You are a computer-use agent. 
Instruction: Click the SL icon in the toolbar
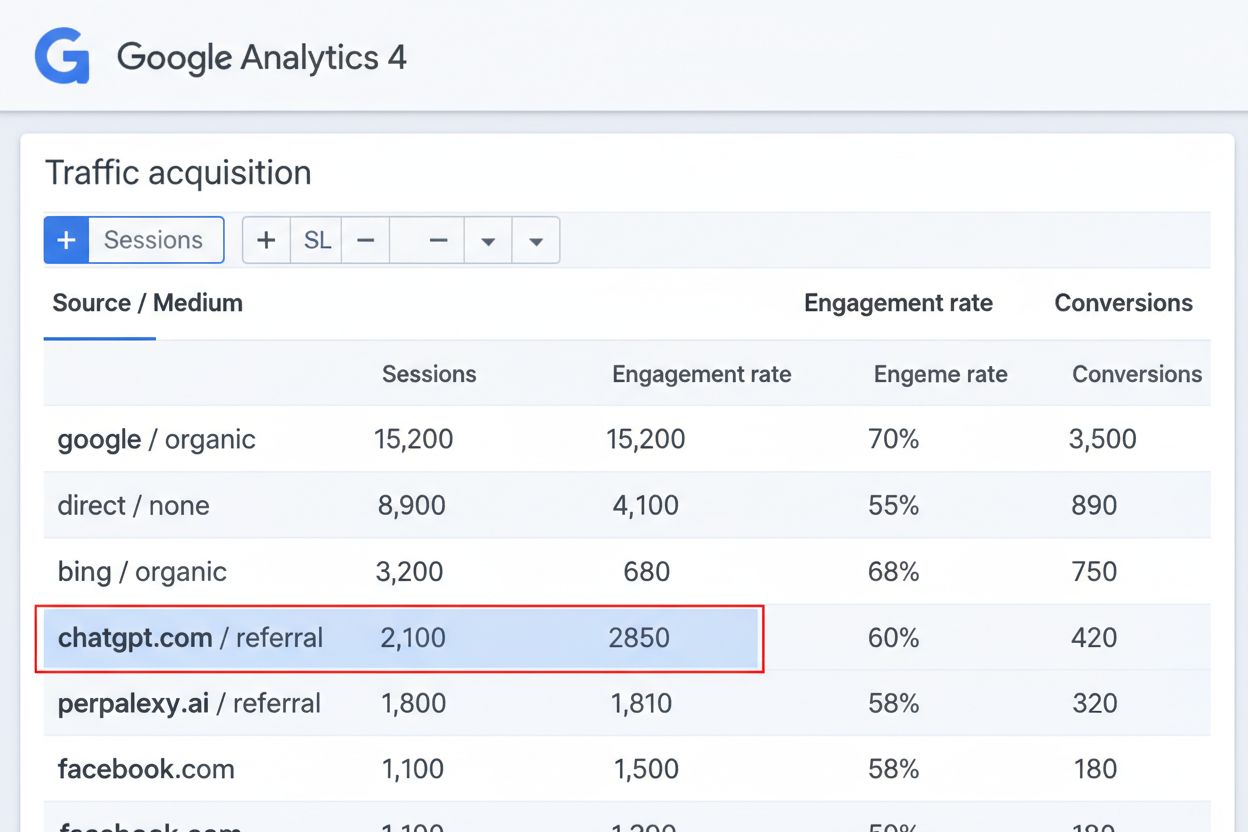(316, 240)
